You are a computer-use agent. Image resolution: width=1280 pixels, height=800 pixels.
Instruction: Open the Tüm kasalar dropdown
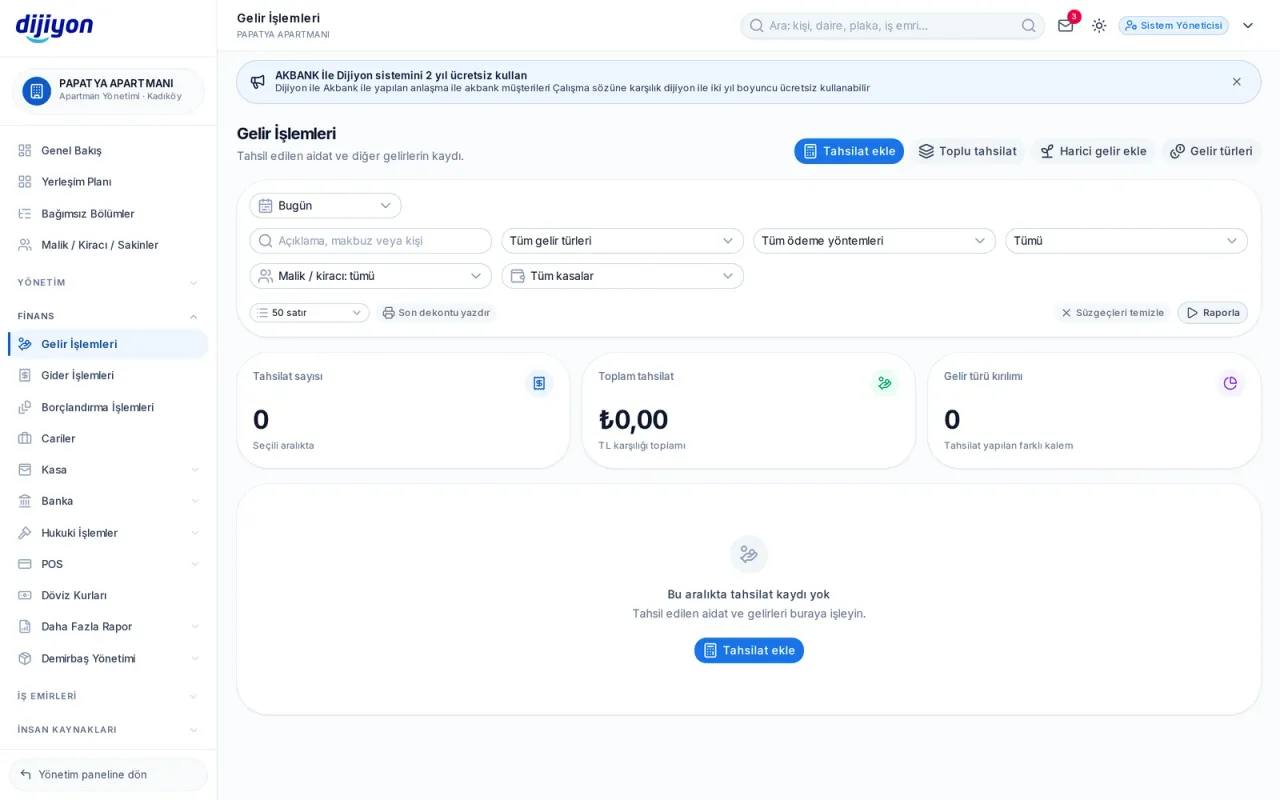[x=622, y=276]
